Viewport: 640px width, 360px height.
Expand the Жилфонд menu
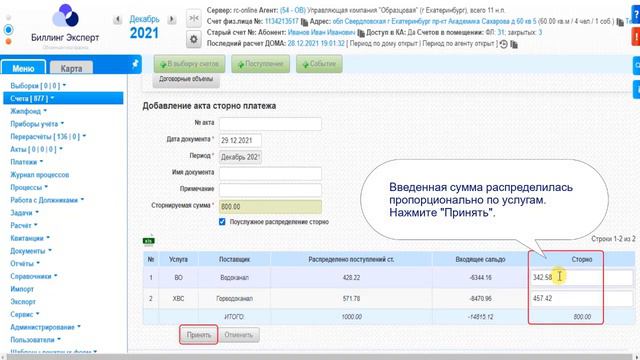(28, 111)
